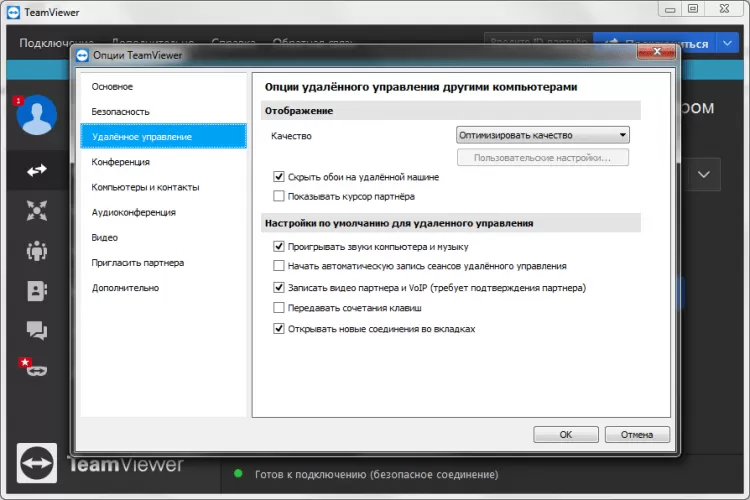Select 'Компьютеры и контакты' options category

click(163, 187)
